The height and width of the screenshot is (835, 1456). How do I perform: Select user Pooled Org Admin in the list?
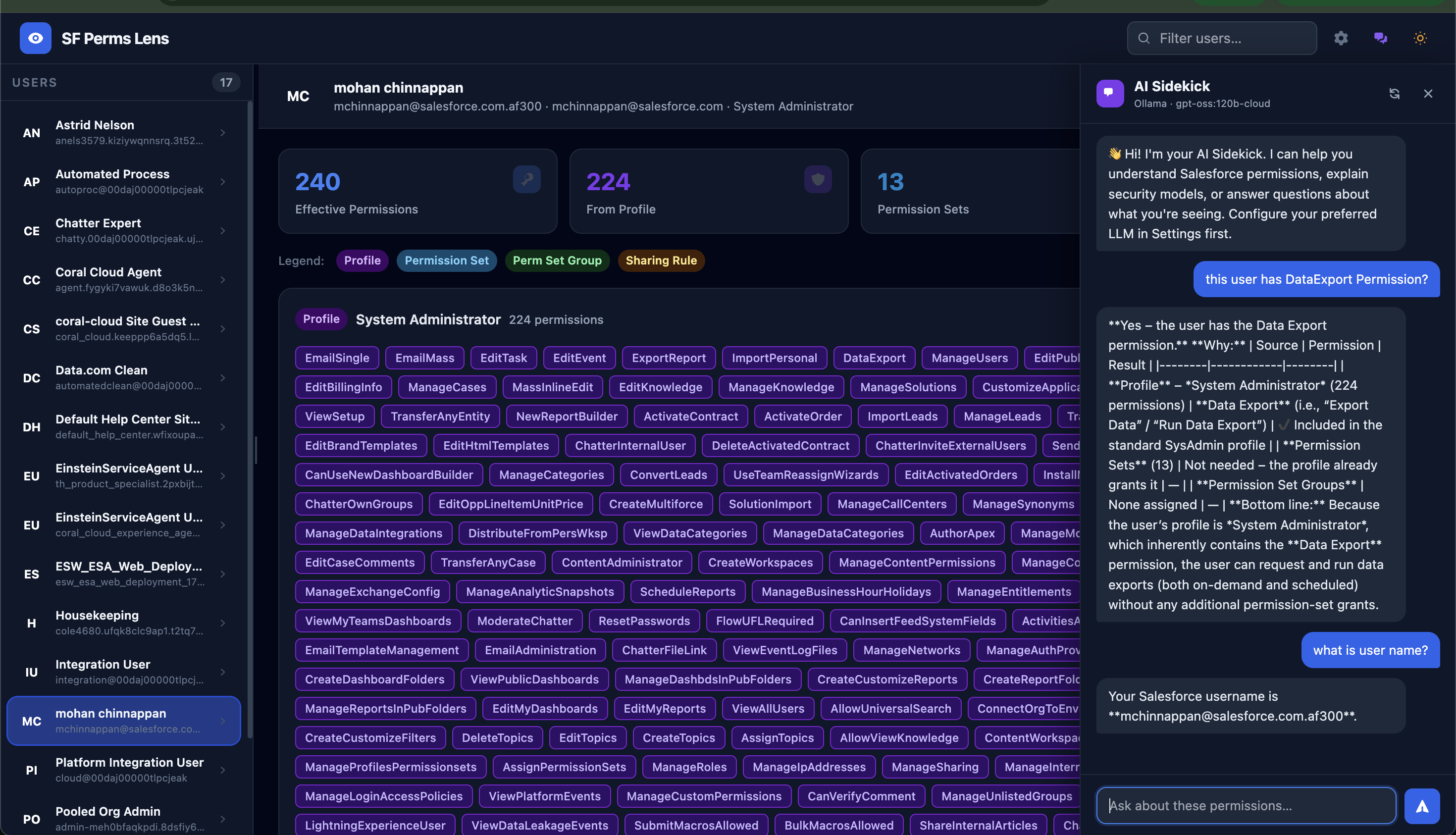123,819
